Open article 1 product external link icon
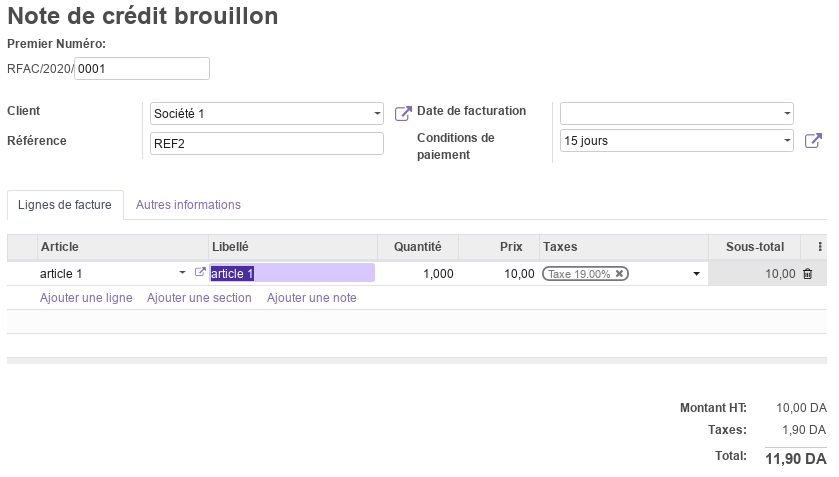Viewport: 839px width, 477px height. tap(200, 272)
